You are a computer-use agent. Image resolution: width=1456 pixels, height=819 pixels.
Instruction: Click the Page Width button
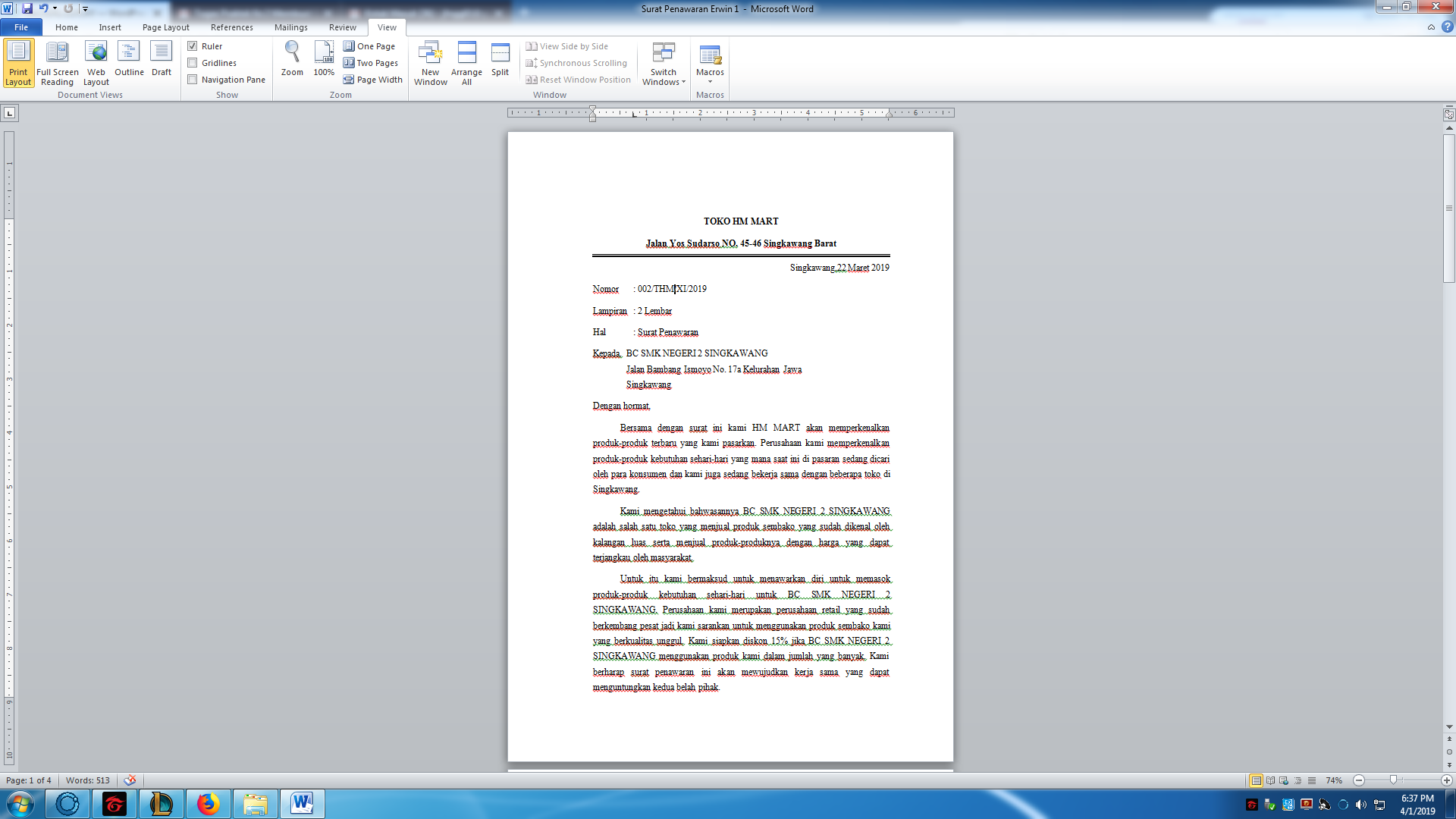point(372,80)
